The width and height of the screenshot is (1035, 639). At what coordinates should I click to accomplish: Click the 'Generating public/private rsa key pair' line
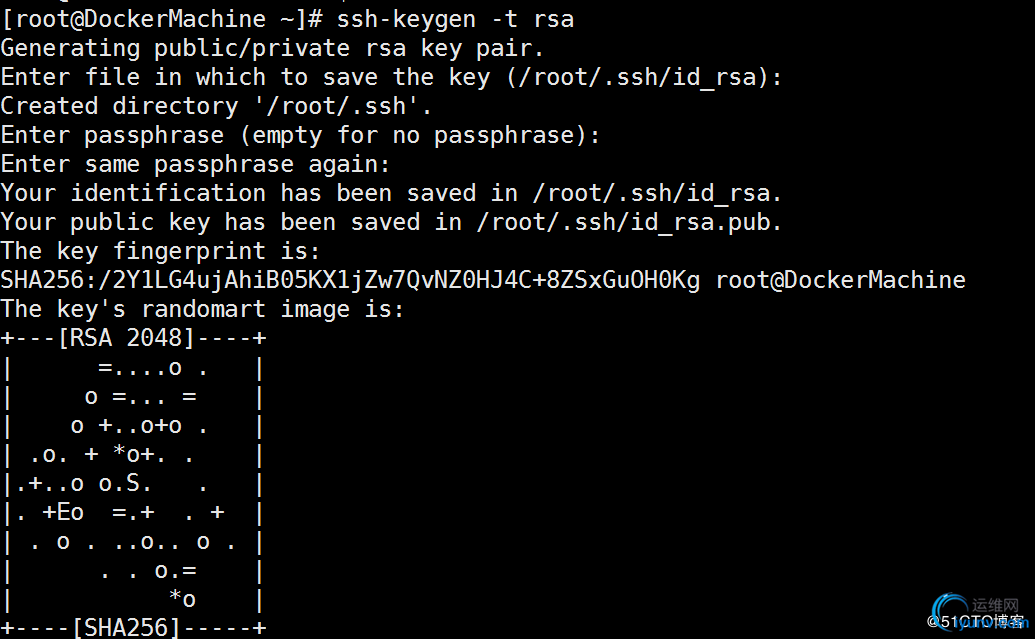point(272,48)
